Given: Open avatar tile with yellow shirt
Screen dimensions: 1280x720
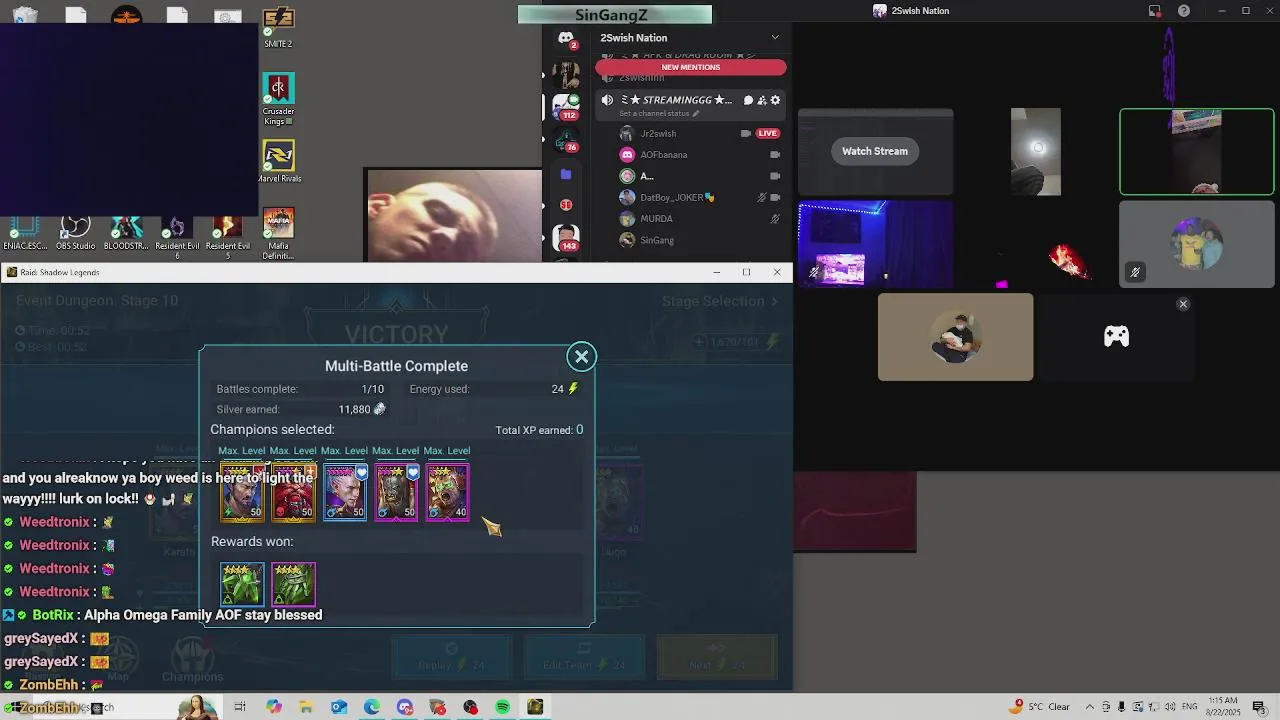Looking at the screenshot, I should click(1197, 244).
